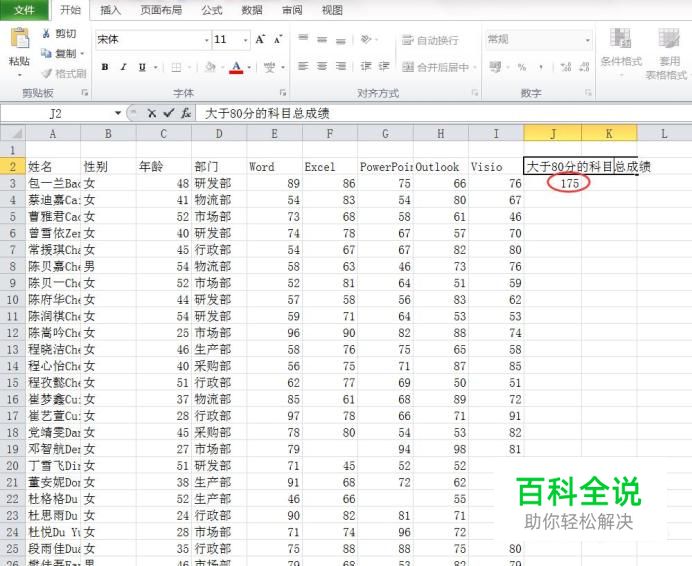Image resolution: width=692 pixels, height=566 pixels.
Task: Click the Paste icon
Action: [x=19, y=38]
